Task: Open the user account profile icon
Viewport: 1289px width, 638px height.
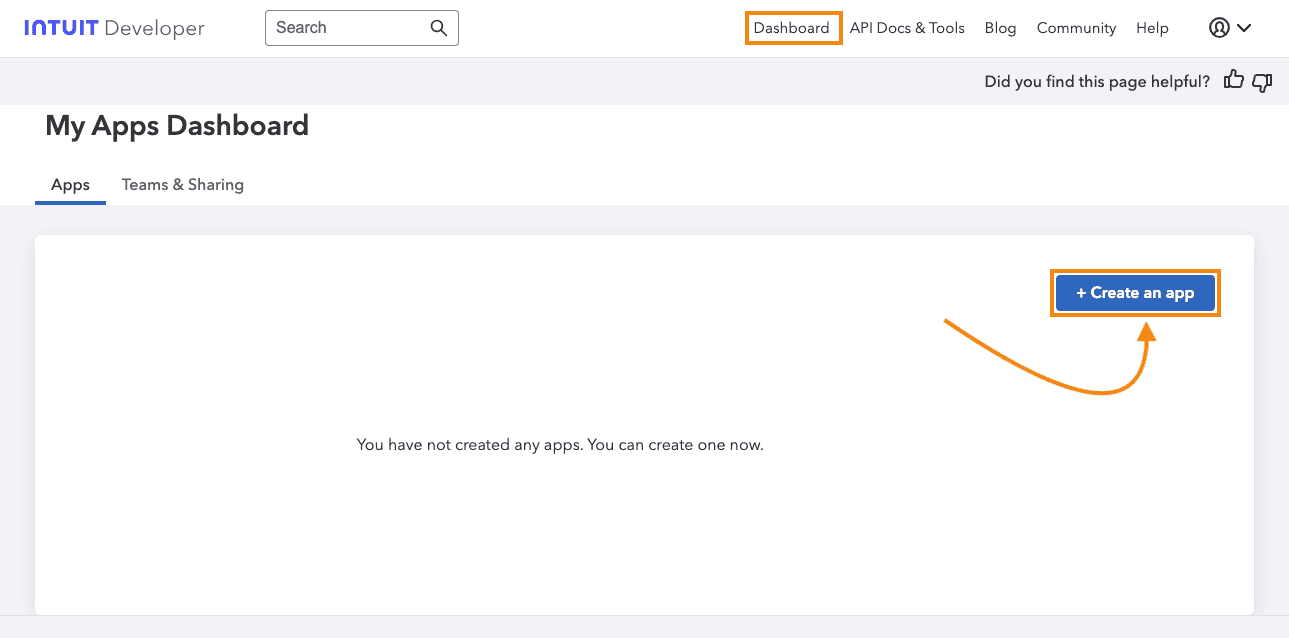Action: point(1219,28)
